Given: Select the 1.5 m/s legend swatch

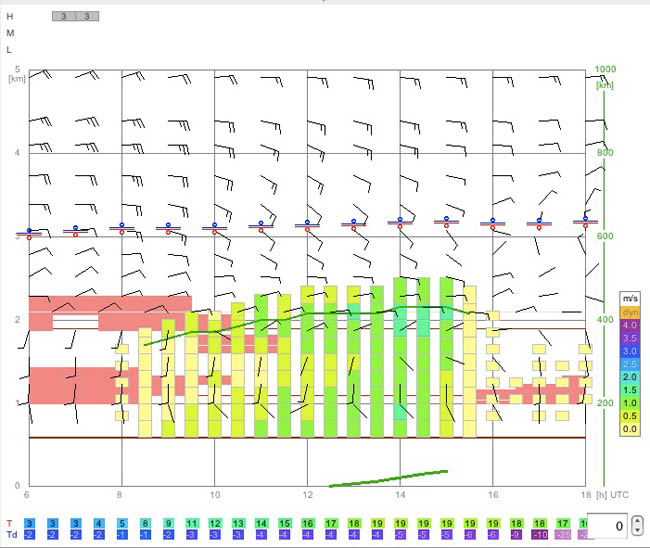Looking at the screenshot, I should (630, 390).
